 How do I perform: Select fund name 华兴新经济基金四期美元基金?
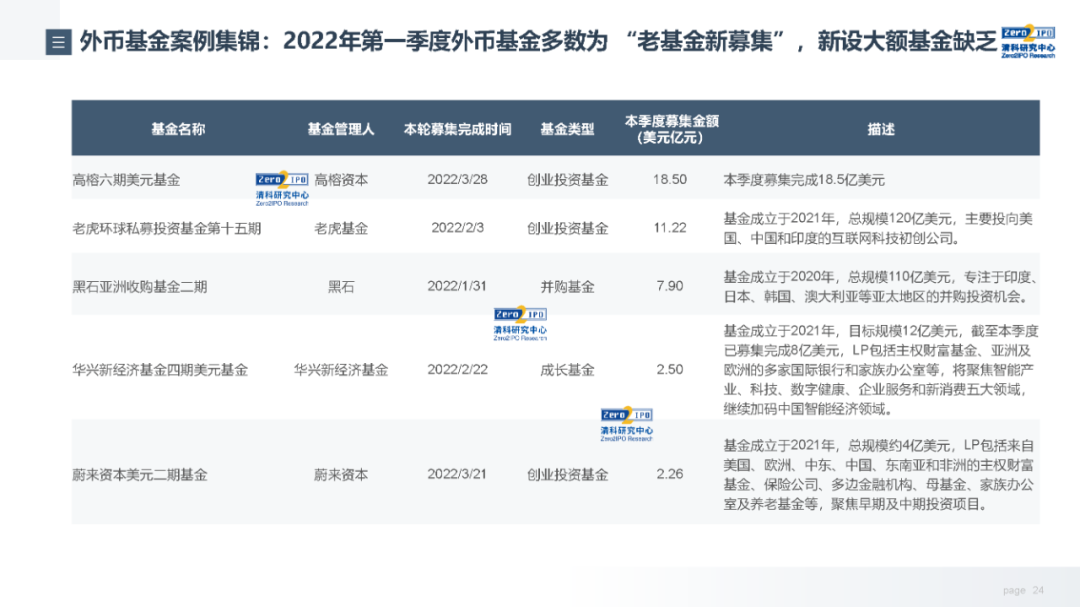tap(160, 370)
